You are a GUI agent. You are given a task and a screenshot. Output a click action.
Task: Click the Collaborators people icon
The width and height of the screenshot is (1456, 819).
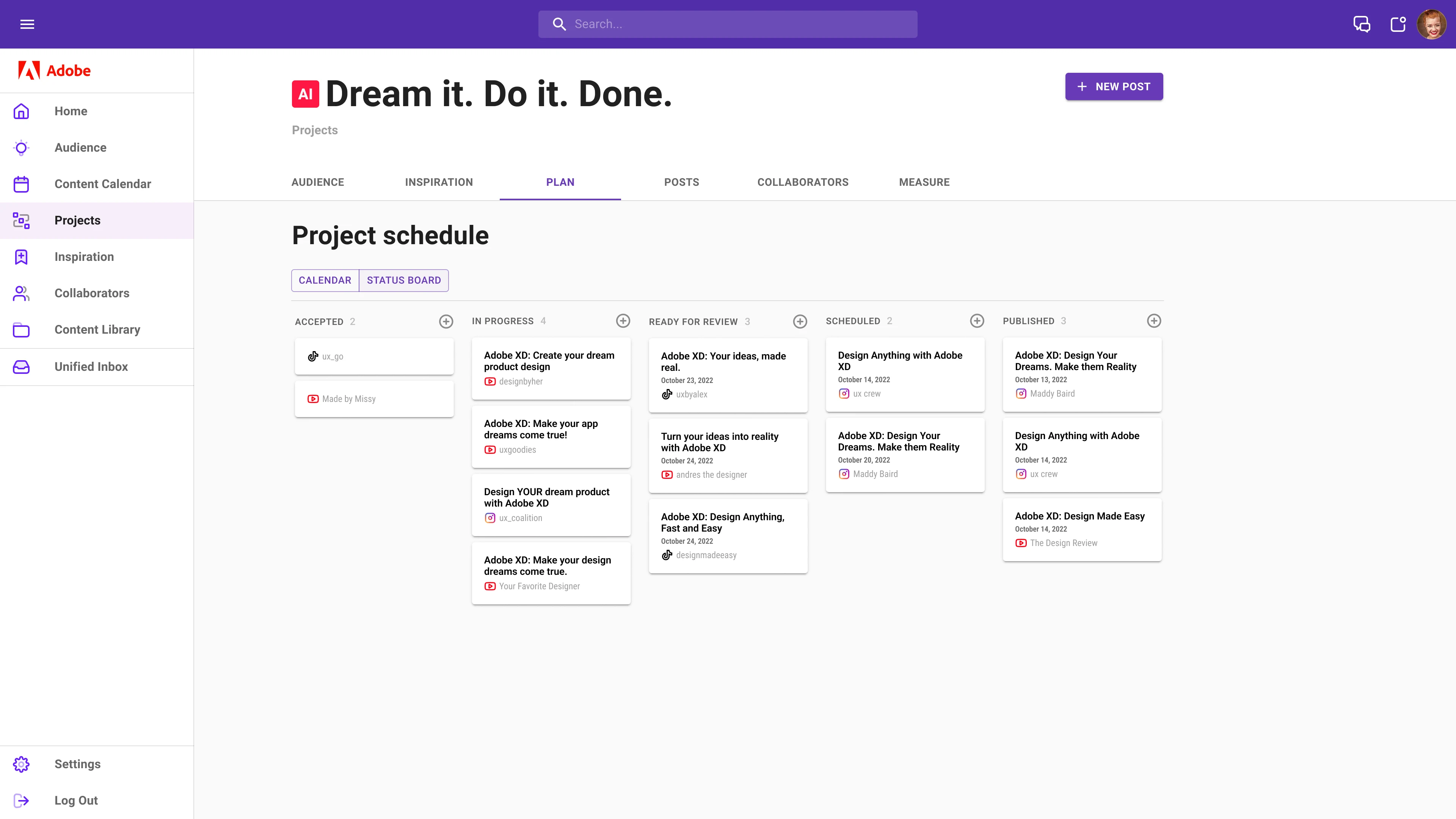click(22, 293)
